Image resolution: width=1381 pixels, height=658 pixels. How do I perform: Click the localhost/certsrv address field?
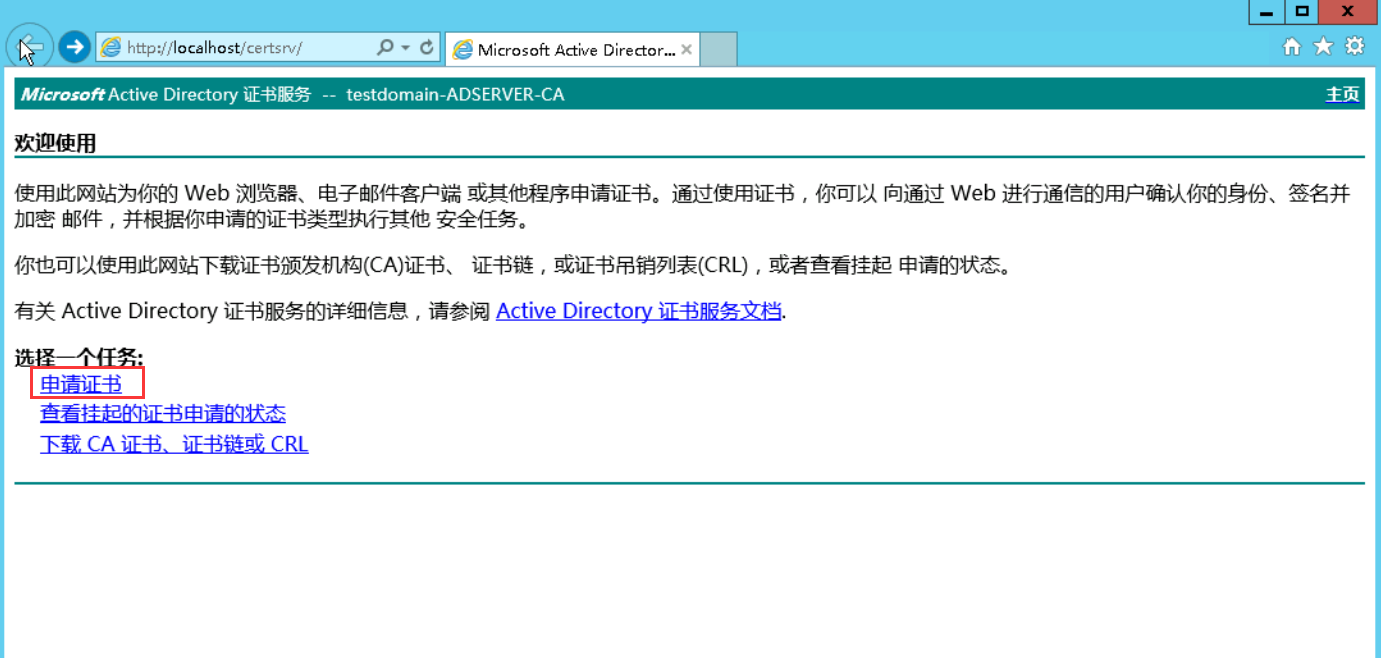[240, 47]
